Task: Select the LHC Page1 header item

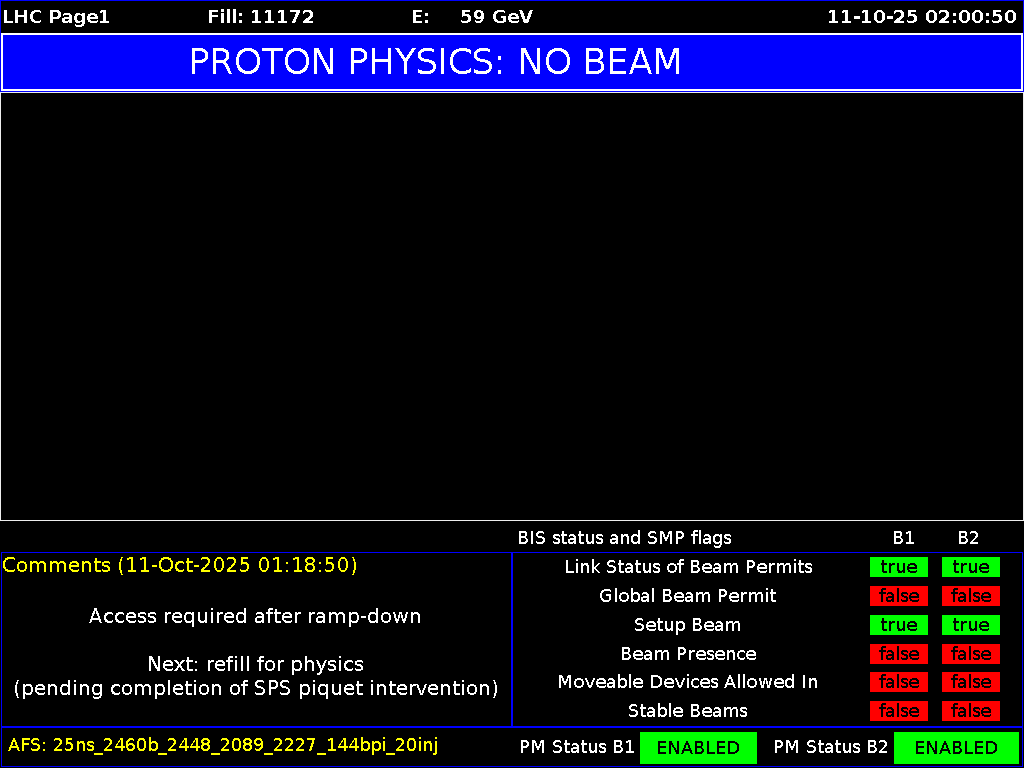Action: [x=56, y=16]
